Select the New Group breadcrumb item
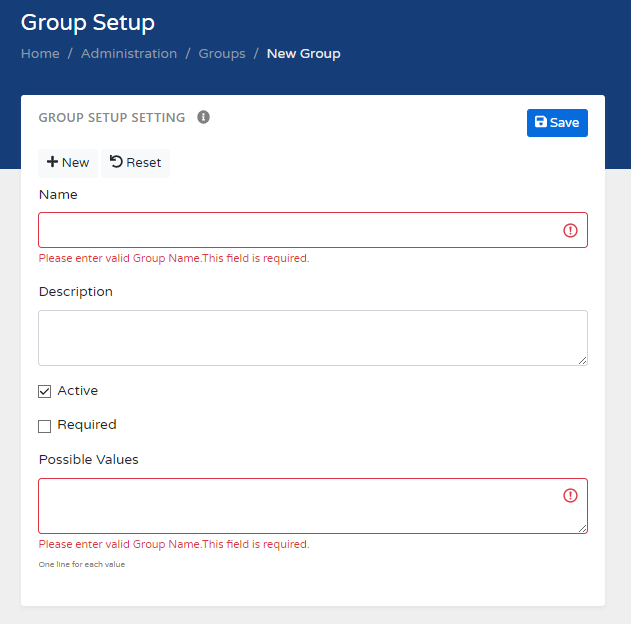Screen dimensions: 631x624 [x=303, y=53]
